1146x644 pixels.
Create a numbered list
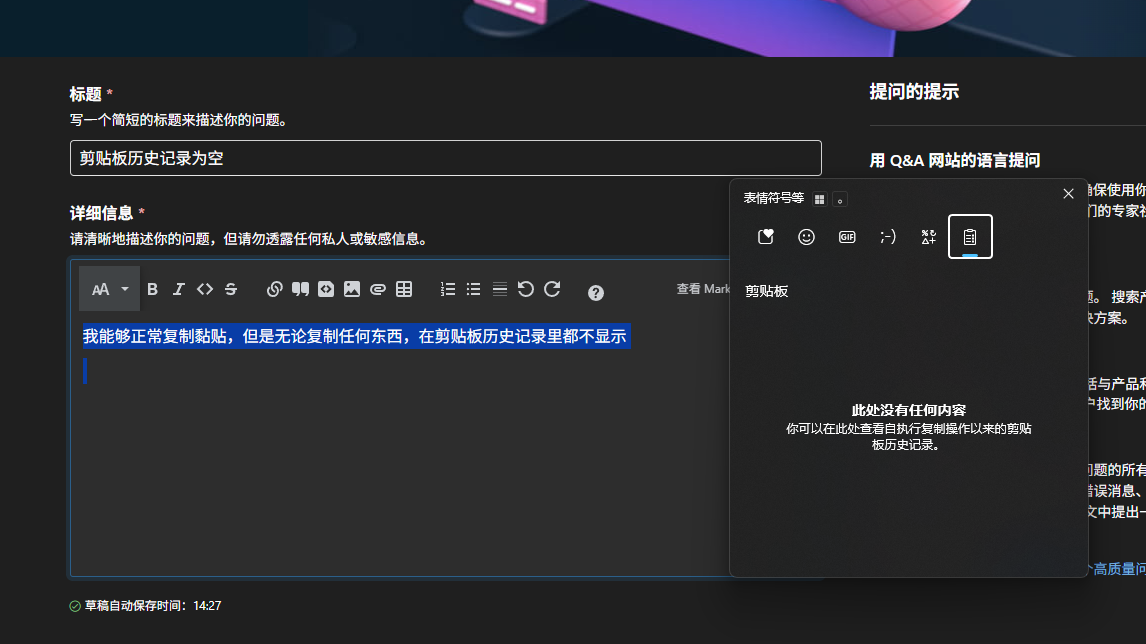click(x=447, y=289)
